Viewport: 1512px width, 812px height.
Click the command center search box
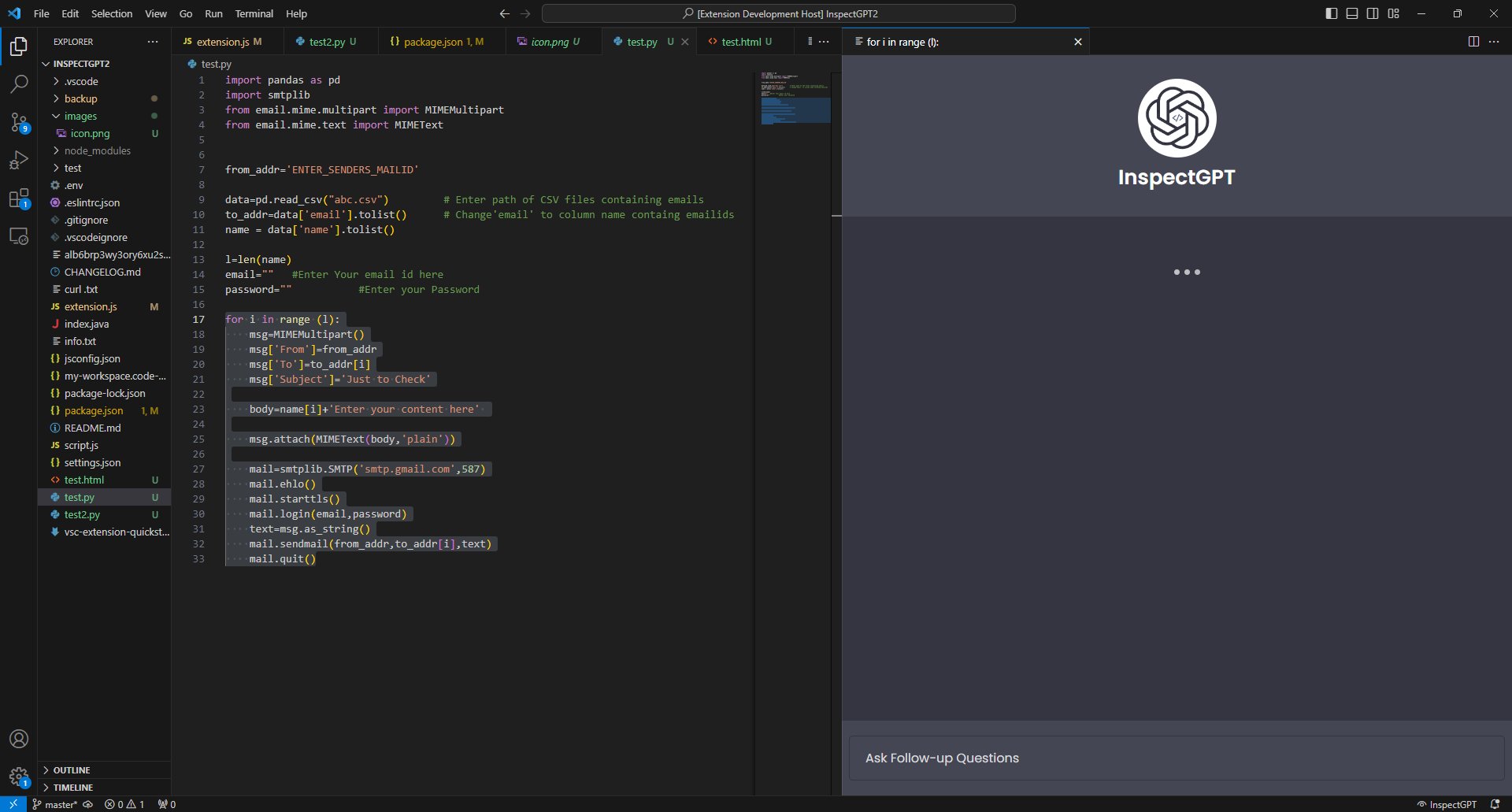click(779, 13)
